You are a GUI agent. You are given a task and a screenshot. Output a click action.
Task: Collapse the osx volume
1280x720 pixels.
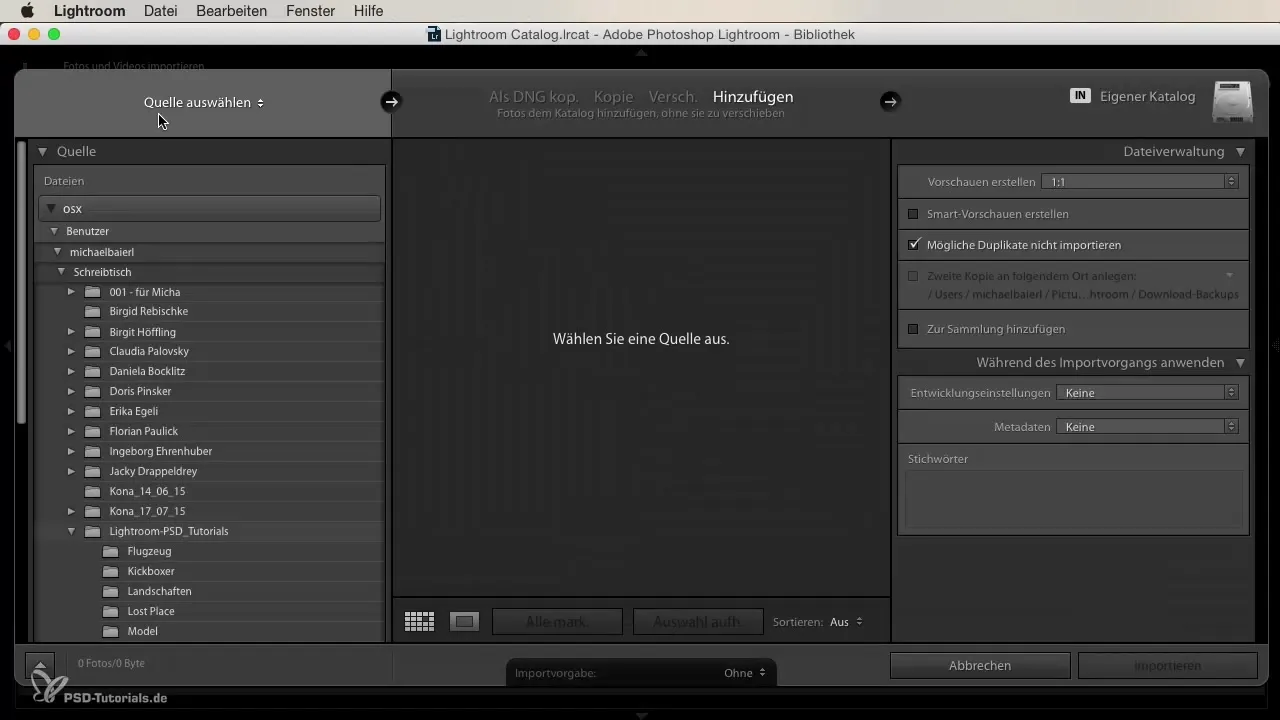coord(51,209)
